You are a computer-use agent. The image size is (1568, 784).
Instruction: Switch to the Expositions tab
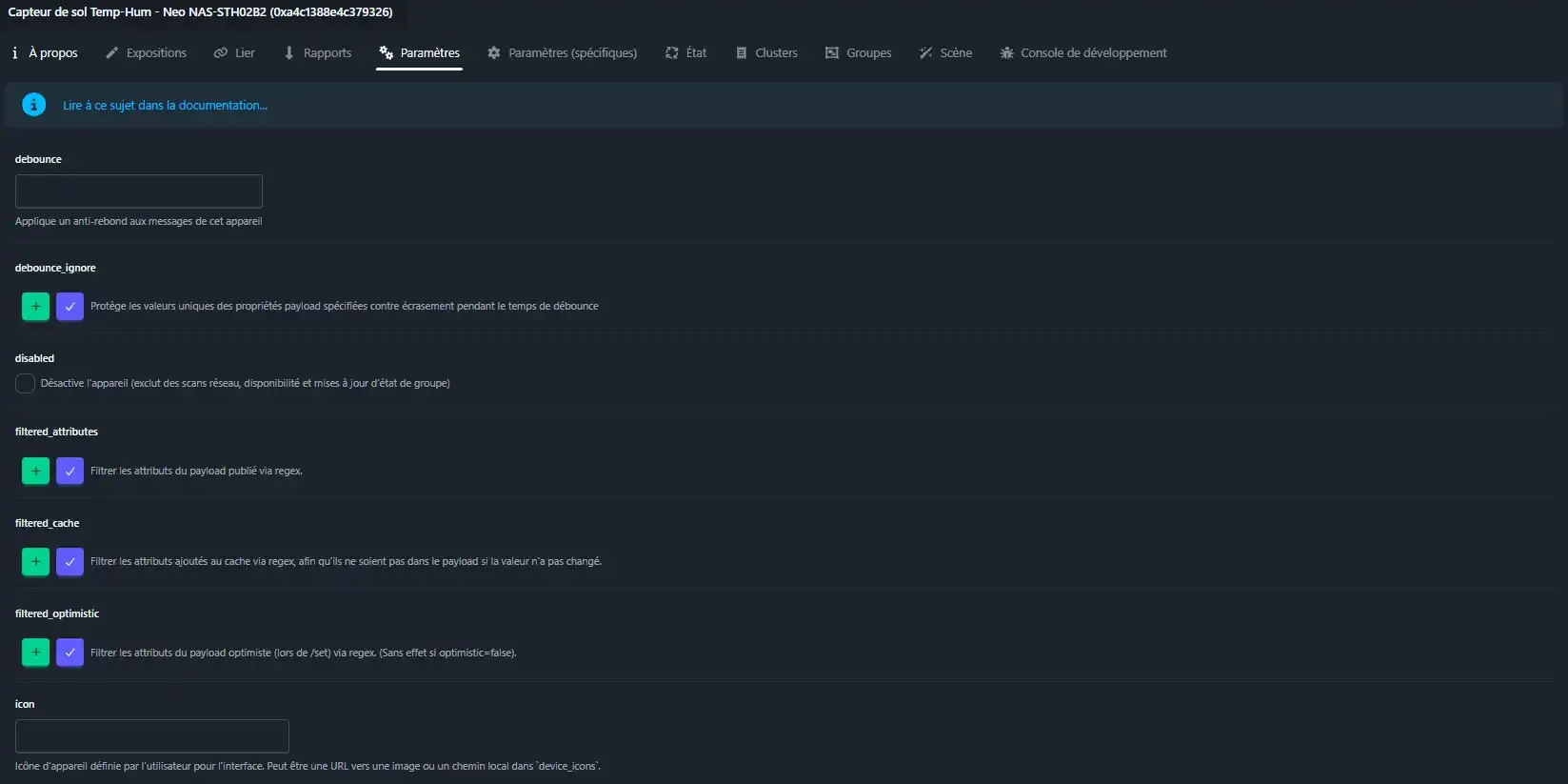(x=146, y=53)
